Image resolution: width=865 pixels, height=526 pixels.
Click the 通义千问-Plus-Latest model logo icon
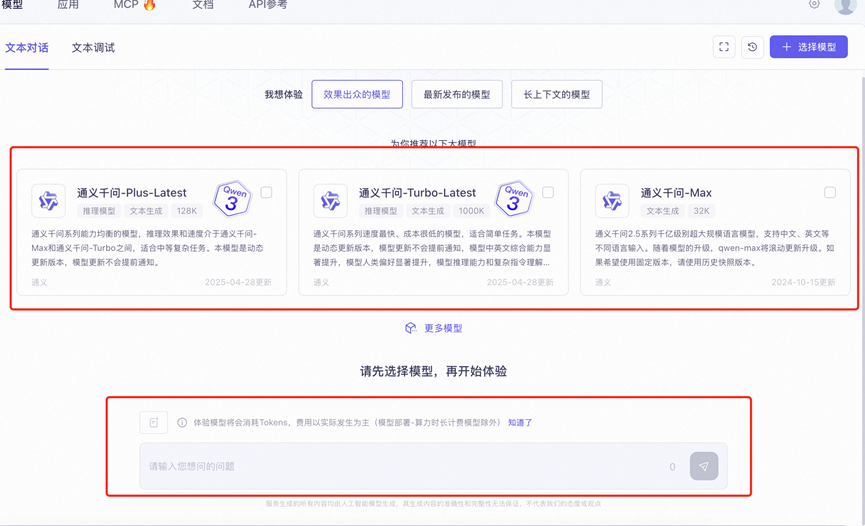[49, 200]
